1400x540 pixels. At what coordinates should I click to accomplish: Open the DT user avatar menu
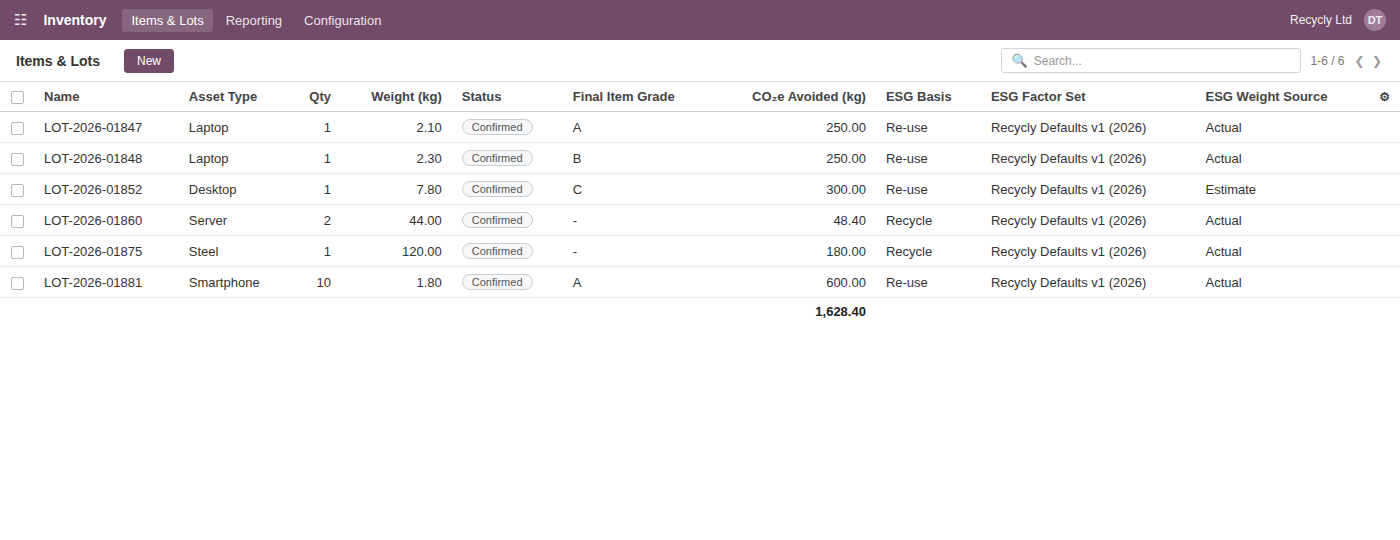(1375, 20)
